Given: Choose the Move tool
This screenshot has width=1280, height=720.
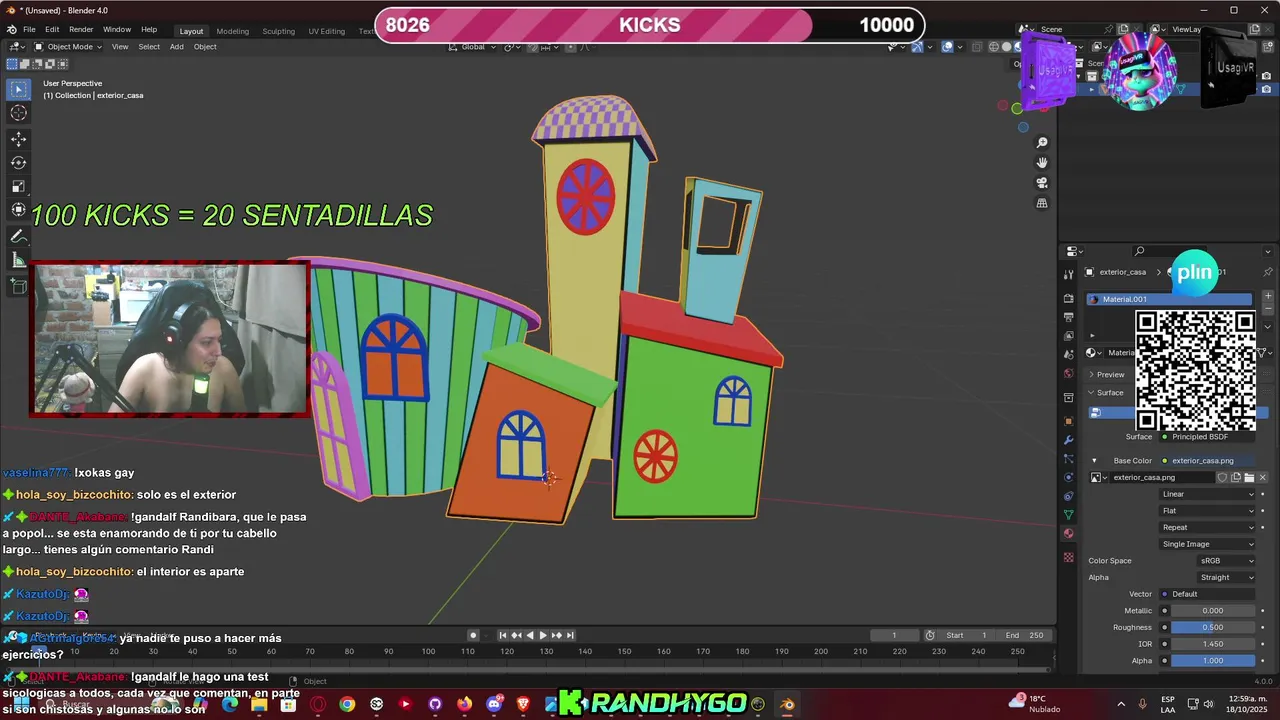Looking at the screenshot, I should coord(18,139).
